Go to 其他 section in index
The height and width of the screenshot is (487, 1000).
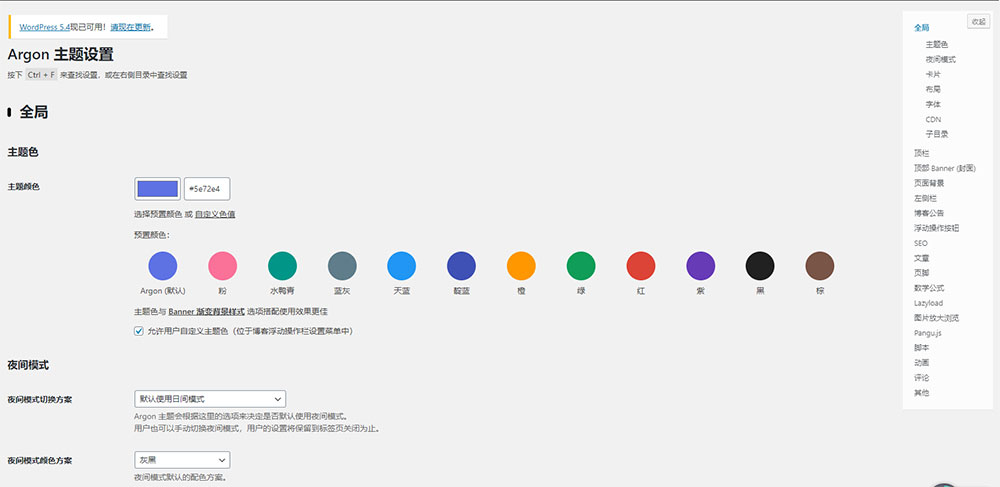tap(922, 393)
